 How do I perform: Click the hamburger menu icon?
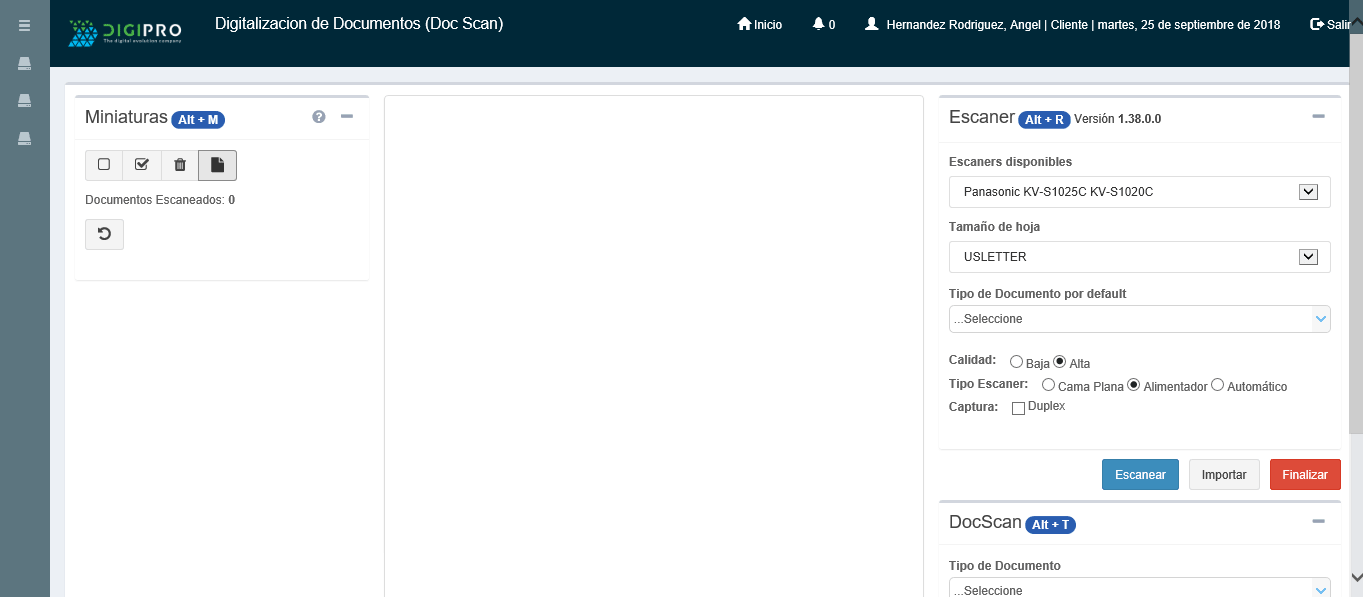click(x=24, y=26)
